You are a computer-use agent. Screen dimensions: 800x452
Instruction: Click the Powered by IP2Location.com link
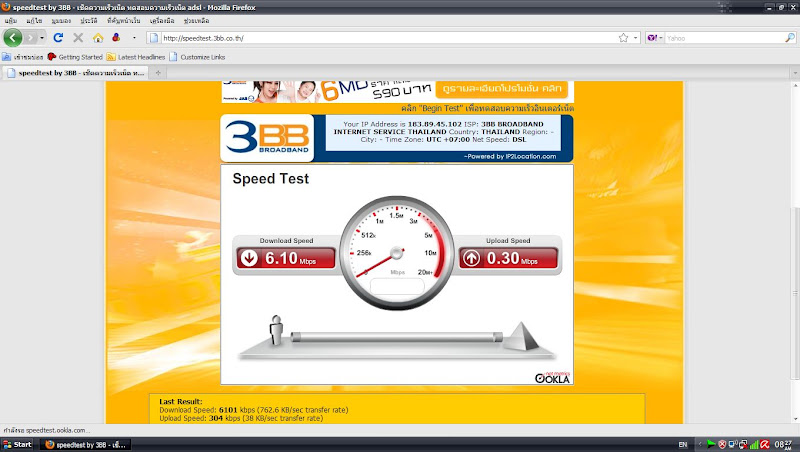(510, 157)
